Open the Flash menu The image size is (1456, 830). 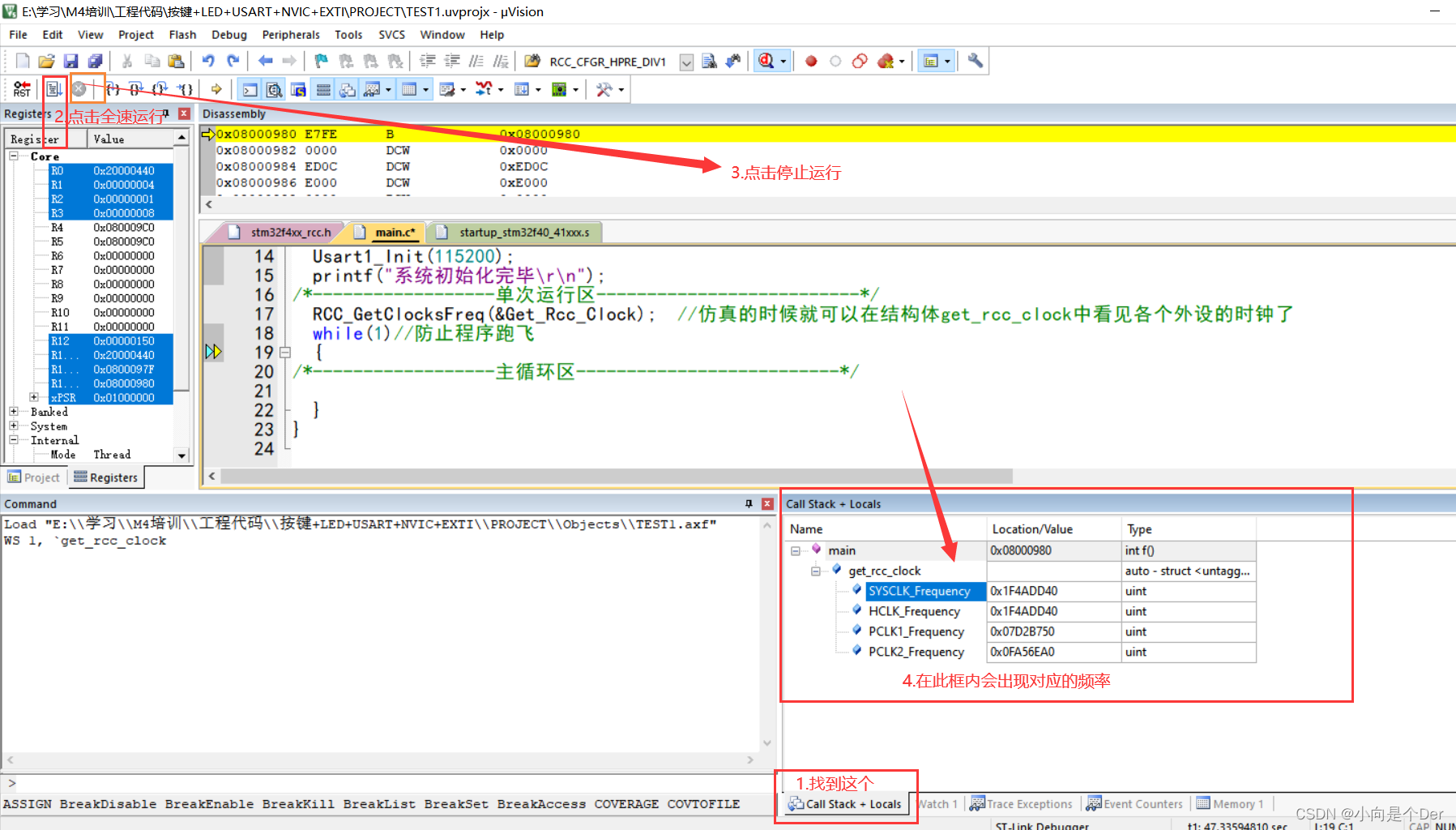tap(182, 35)
